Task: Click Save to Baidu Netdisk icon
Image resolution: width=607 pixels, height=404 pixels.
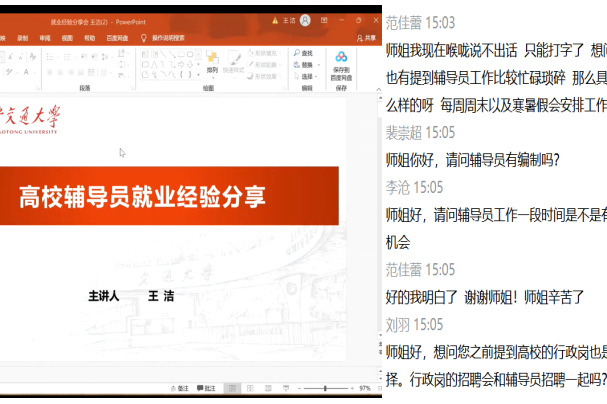Action: pos(341,59)
